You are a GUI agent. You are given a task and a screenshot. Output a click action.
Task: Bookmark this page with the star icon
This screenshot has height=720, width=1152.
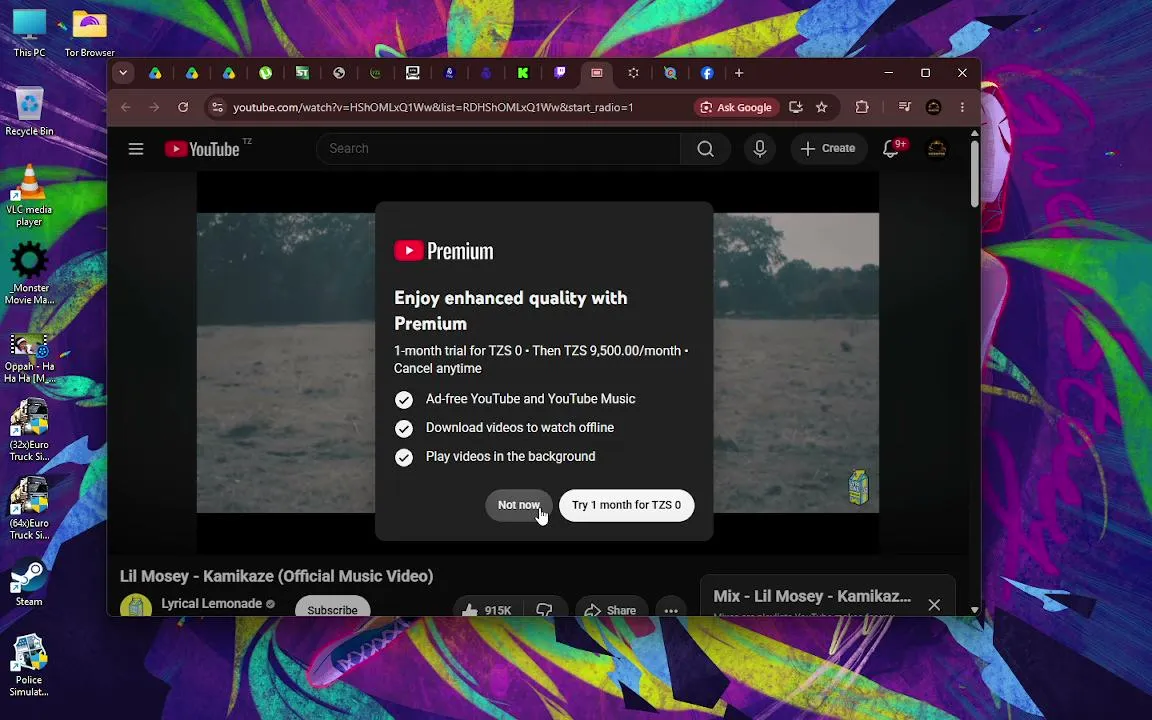coord(821,107)
